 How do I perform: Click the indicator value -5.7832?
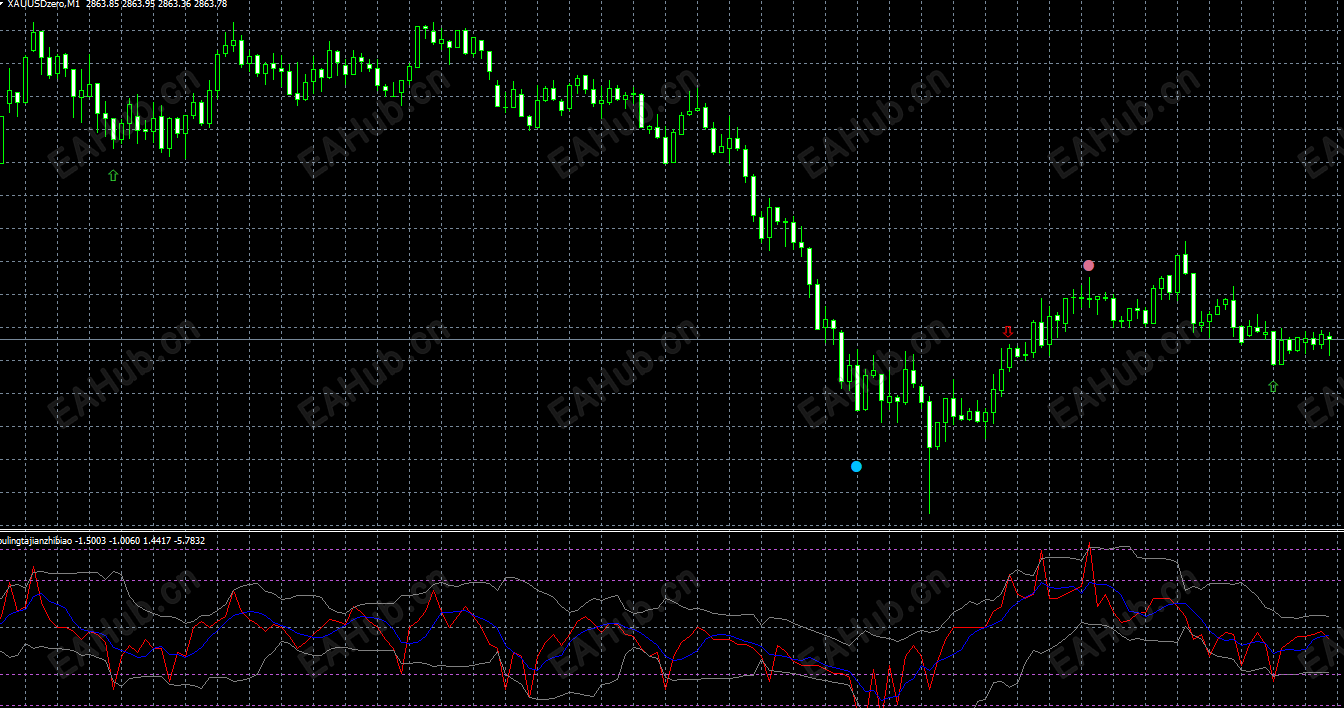(x=188, y=540)
